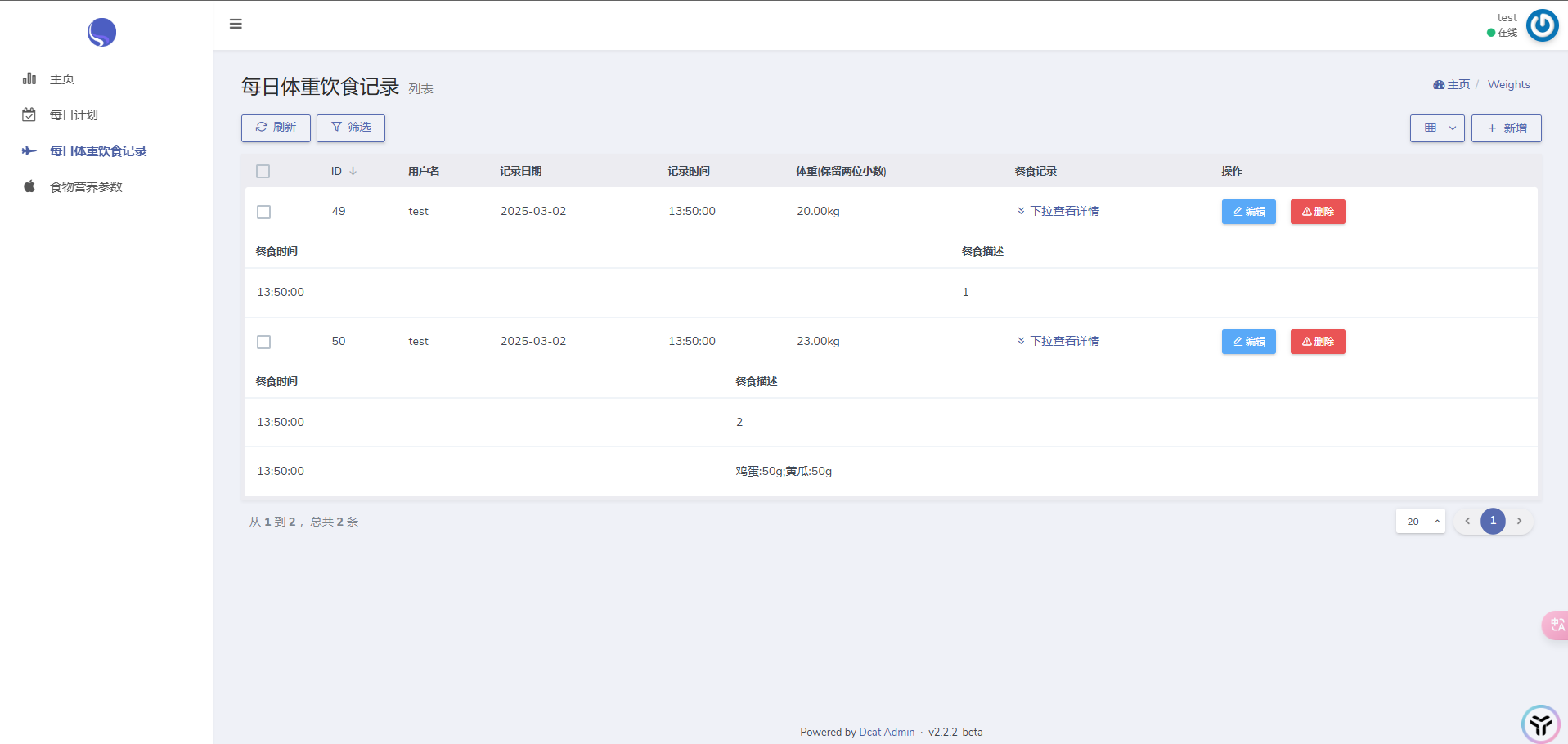Open 主页 in the sidebar
The width and height of the screenshot is (1568, 744).
pyautogui.click(x=62, y=79)
